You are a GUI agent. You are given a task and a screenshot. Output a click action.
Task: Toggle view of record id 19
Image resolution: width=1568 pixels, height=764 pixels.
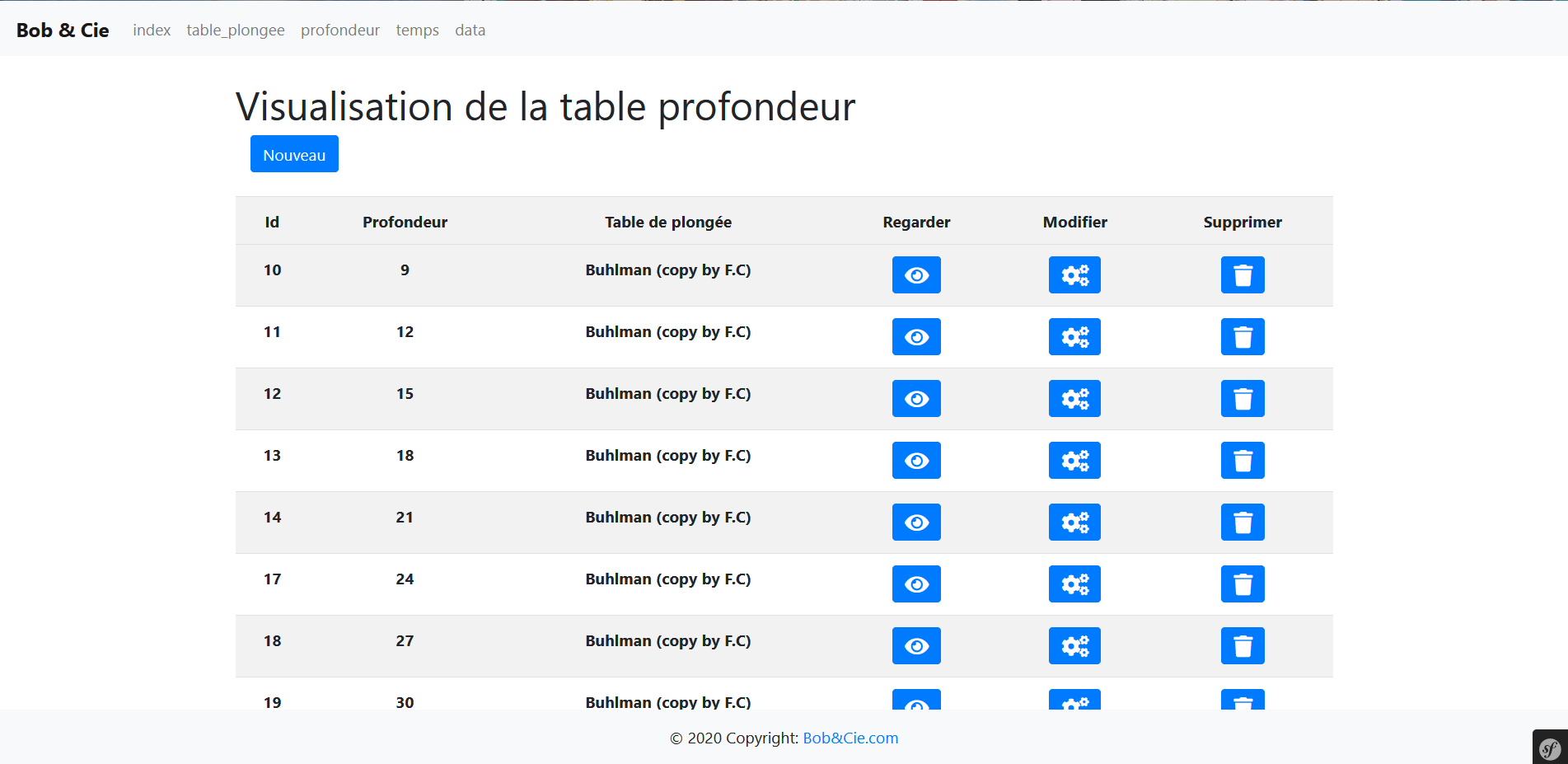916,703
